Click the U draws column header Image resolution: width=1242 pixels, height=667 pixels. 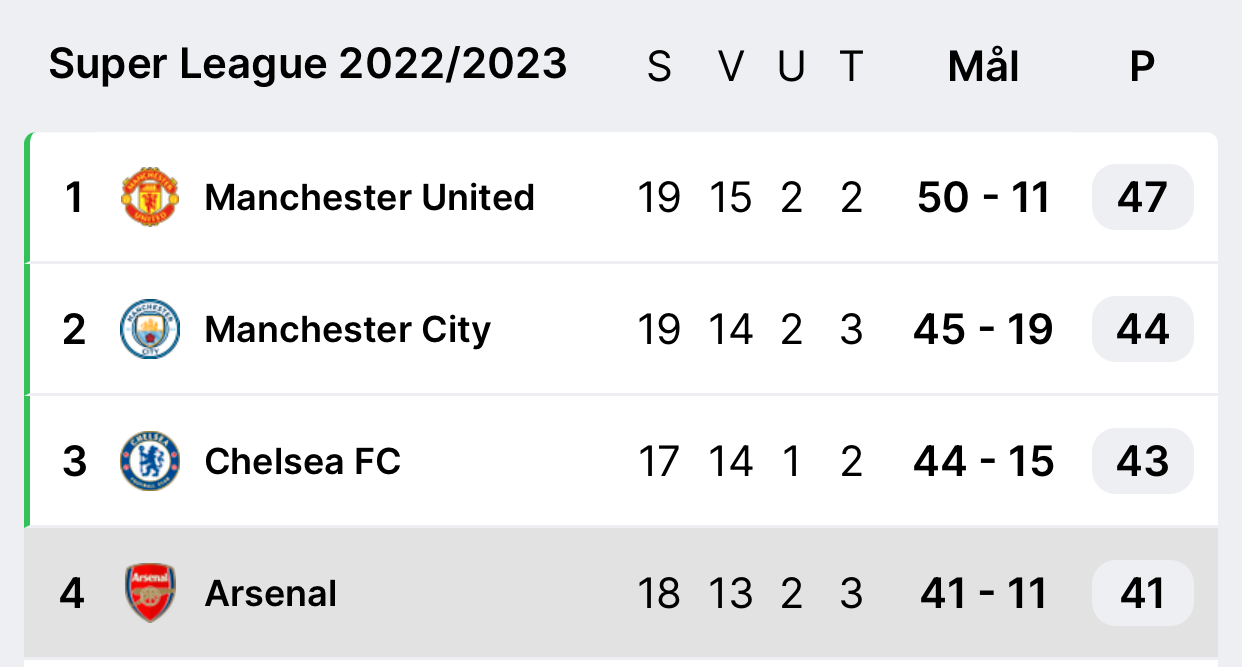pyautogui.click(x=791, y=67)
